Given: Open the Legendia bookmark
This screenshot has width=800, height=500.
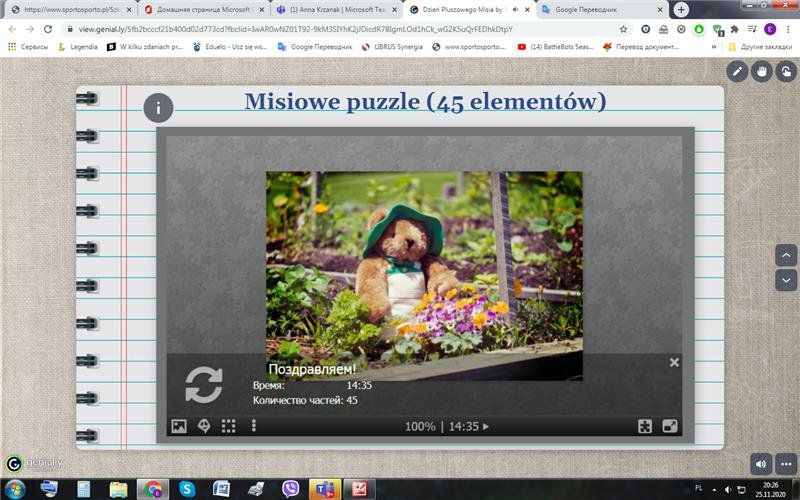Looking at the screenshot, I should coord(78,46).
